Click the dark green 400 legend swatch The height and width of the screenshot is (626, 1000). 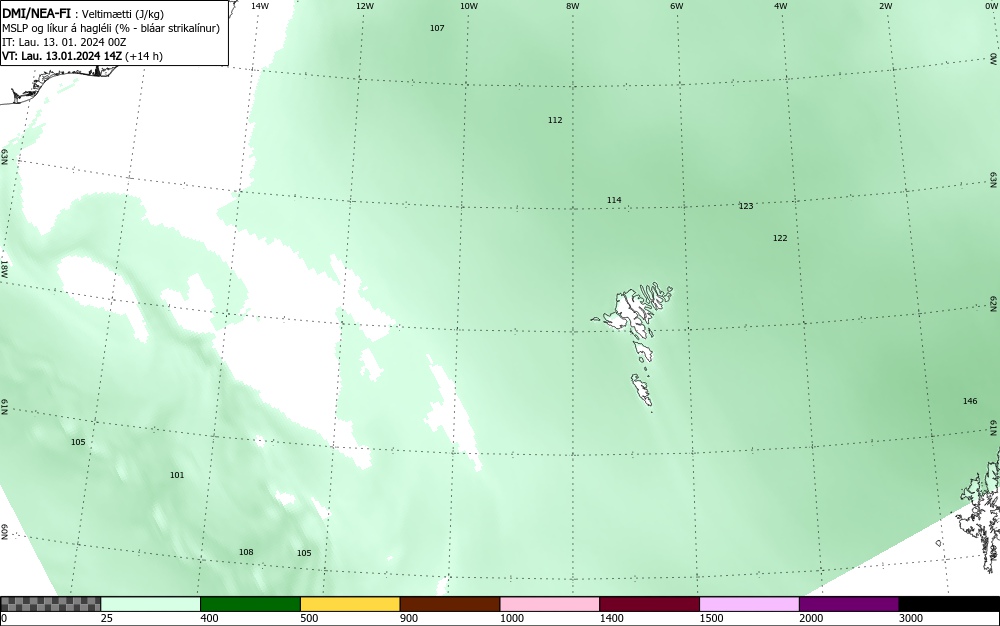[x=250, y=604]
